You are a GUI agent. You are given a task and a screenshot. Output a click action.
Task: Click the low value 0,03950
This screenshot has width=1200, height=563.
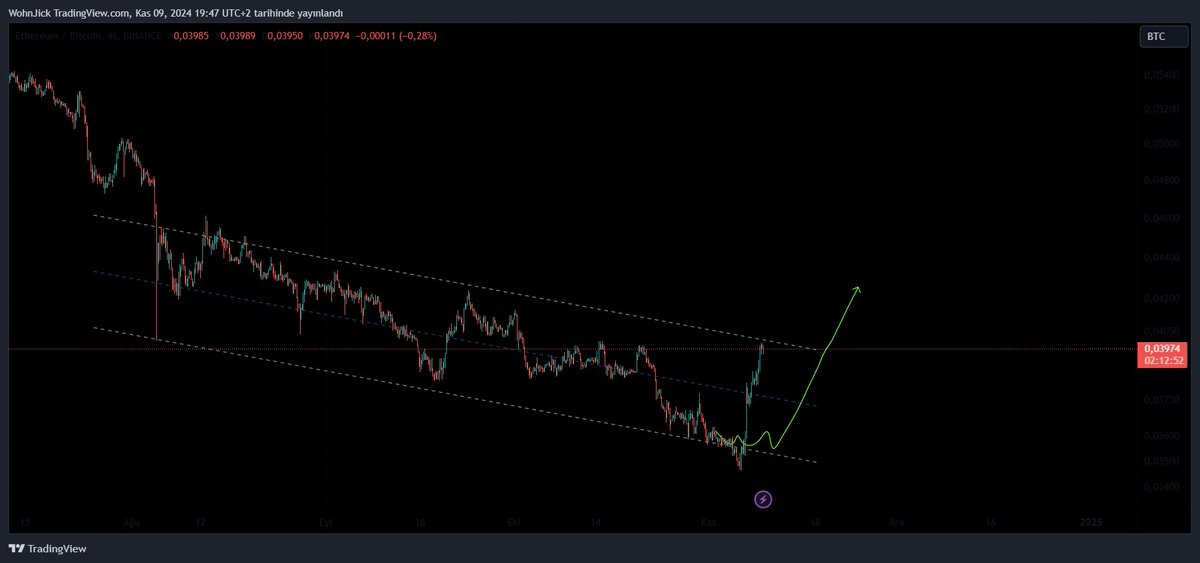(x=283, y=36)
